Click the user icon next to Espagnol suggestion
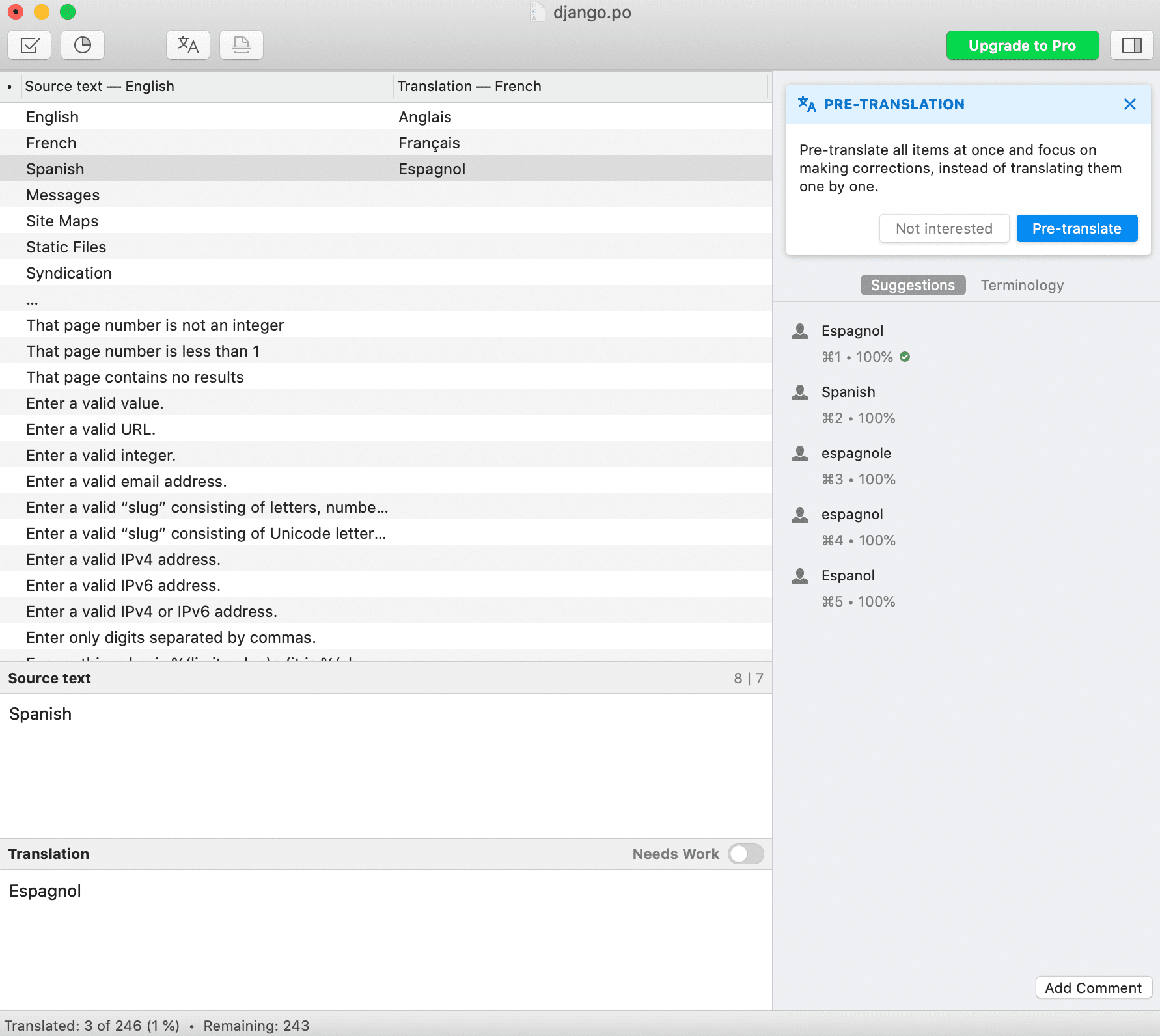 pos(800,331)
